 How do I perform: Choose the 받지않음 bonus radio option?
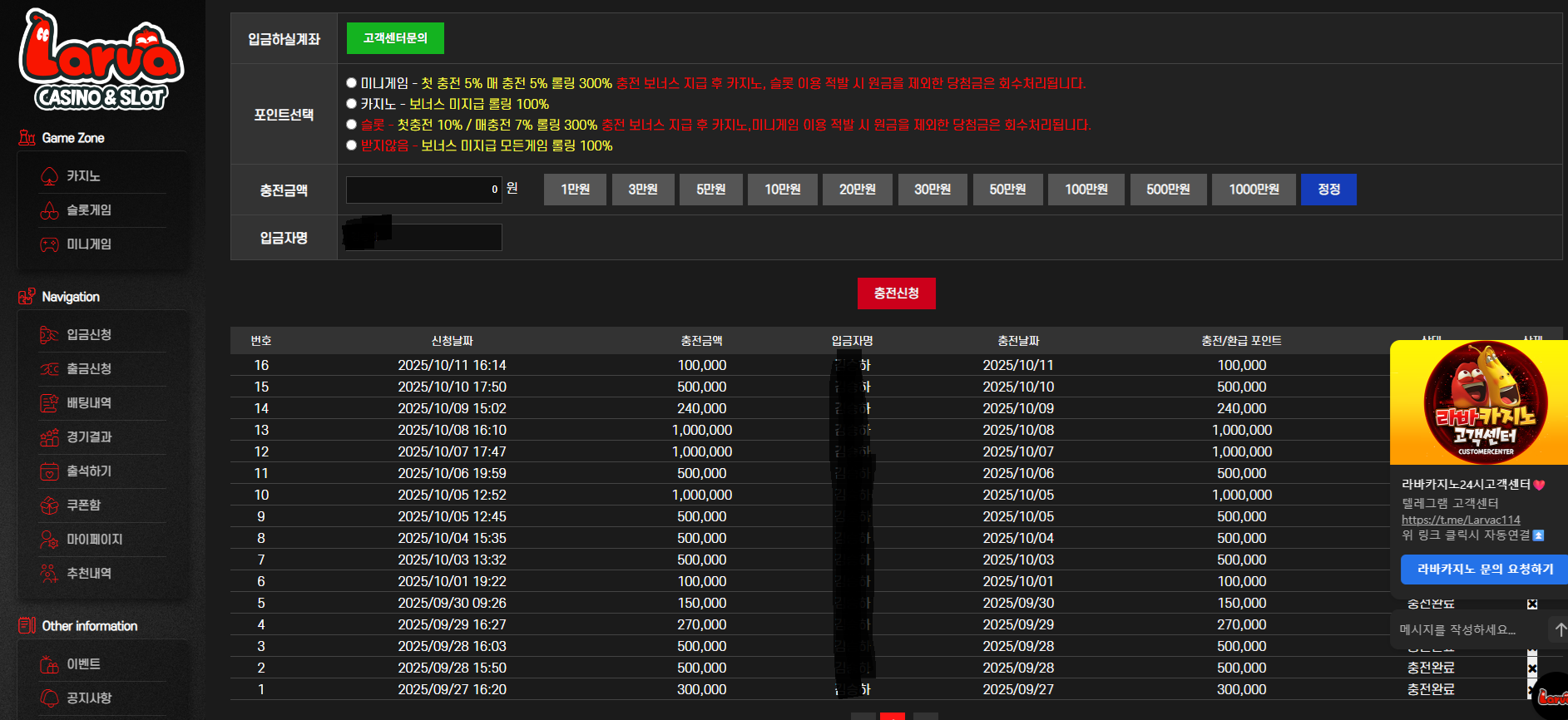(352, 145)
